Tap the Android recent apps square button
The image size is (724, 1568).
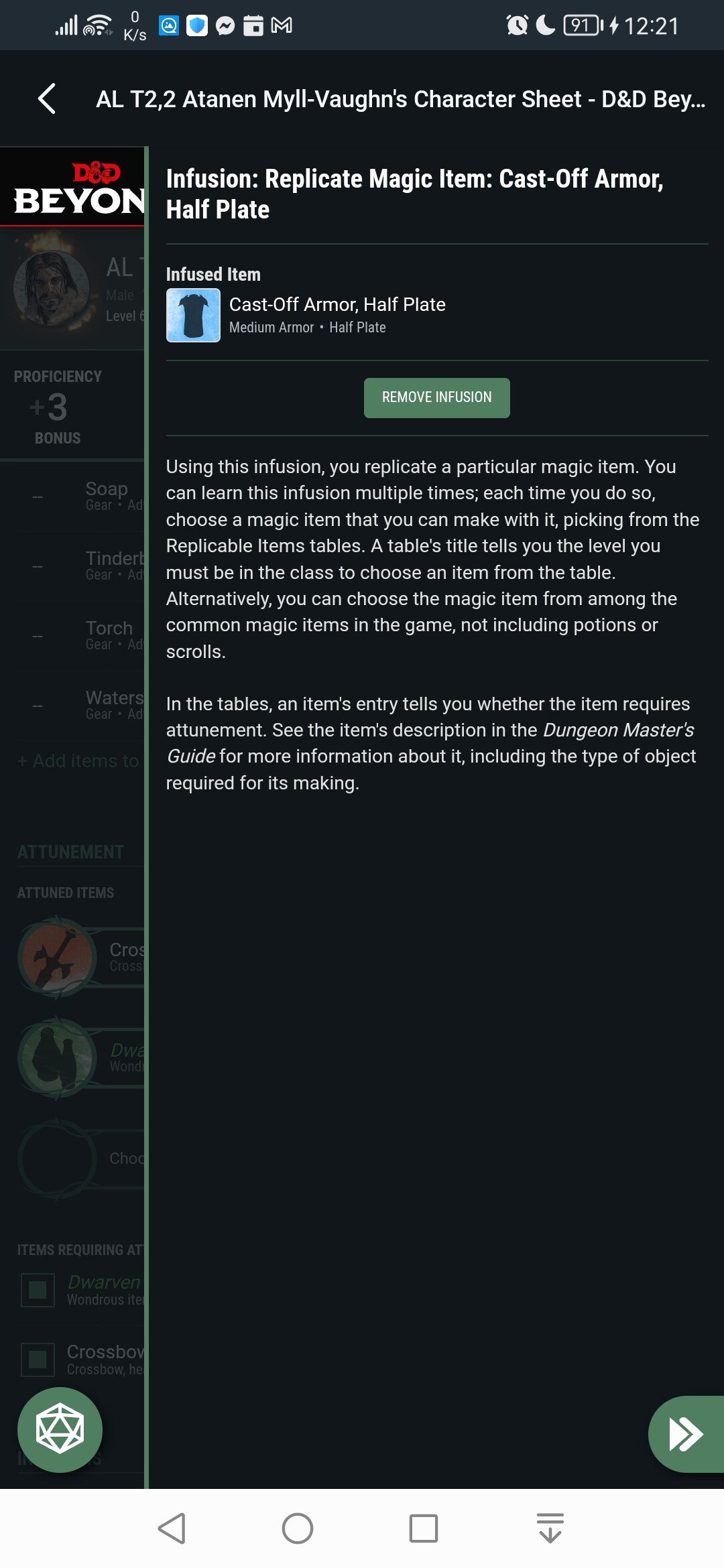[424, 1528]
